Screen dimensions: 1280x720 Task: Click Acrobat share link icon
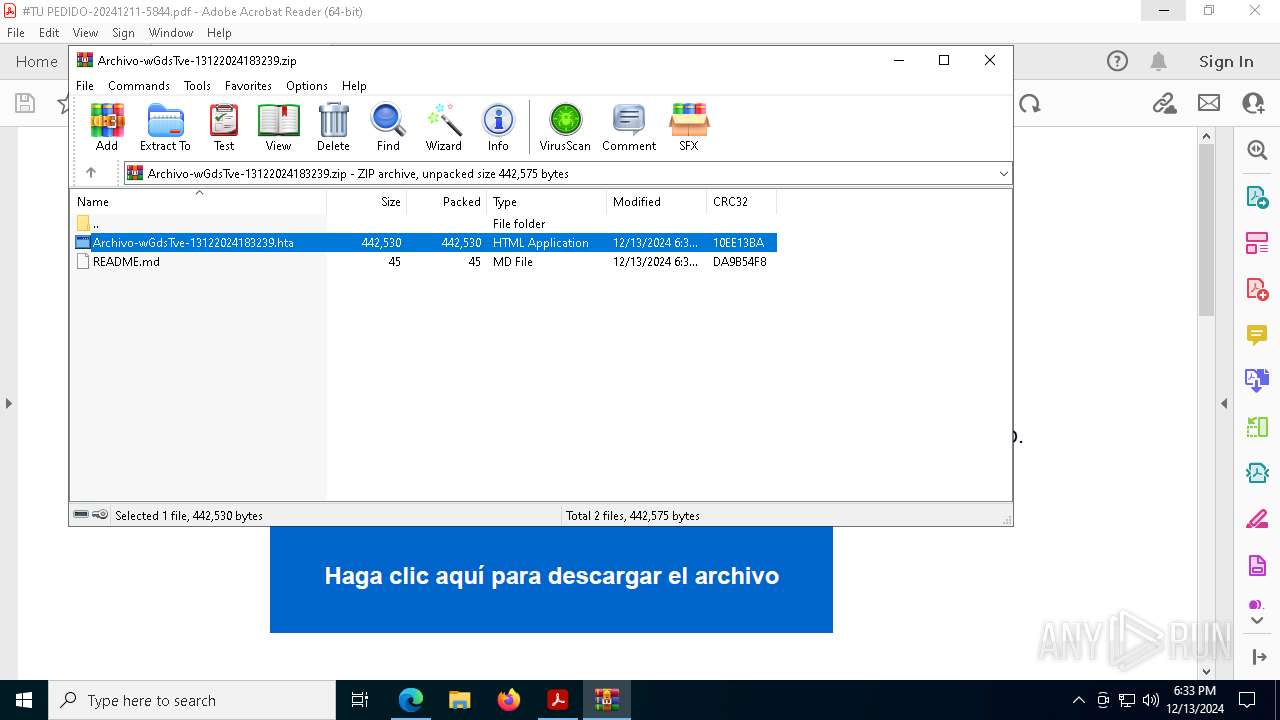(x=1164, y=103)
